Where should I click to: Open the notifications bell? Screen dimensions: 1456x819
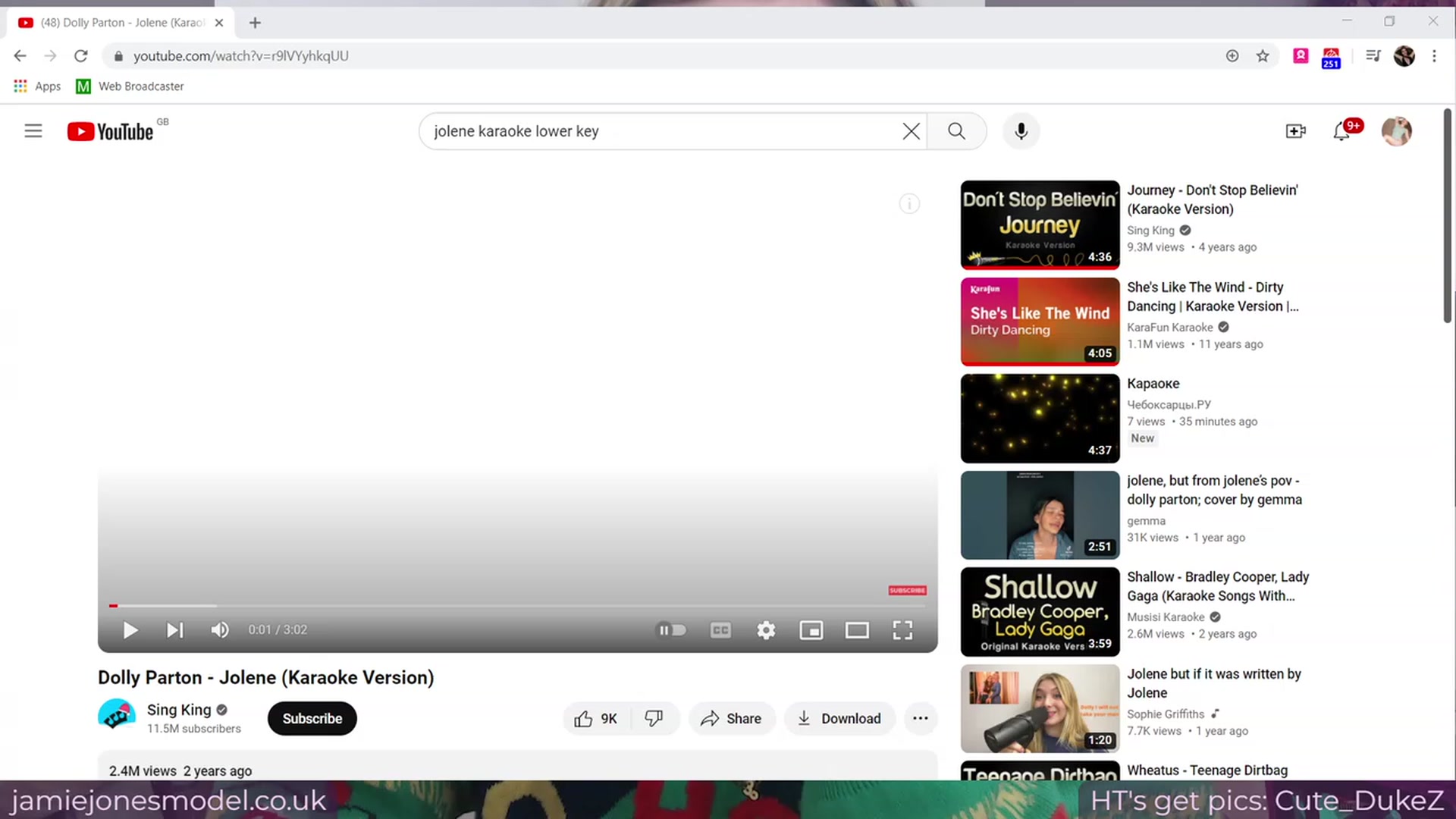tap(1341, 131)
